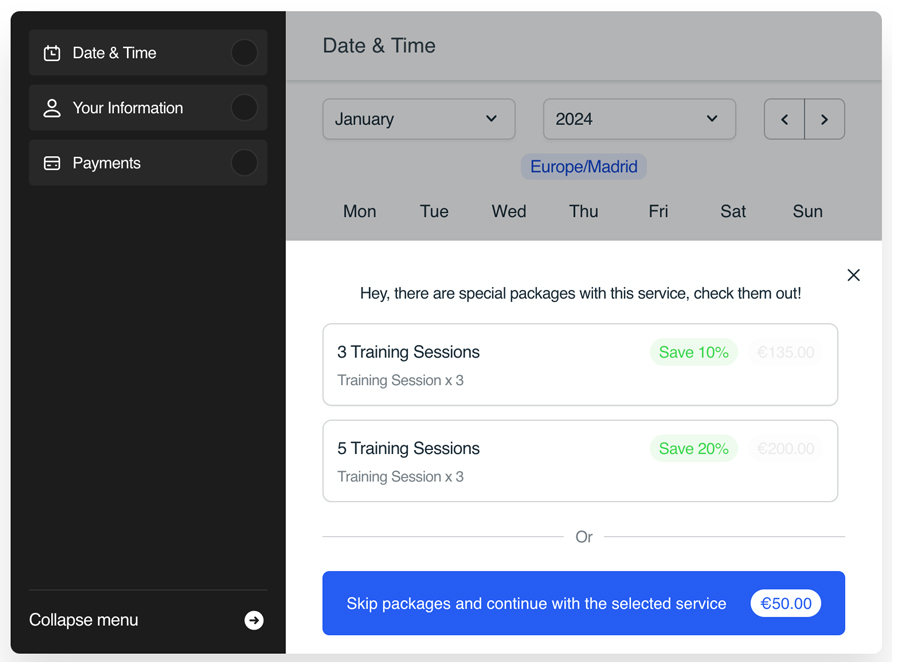900x670 pixels.
Task: Skip packages and continue with selected service
Action: [537, 604]
